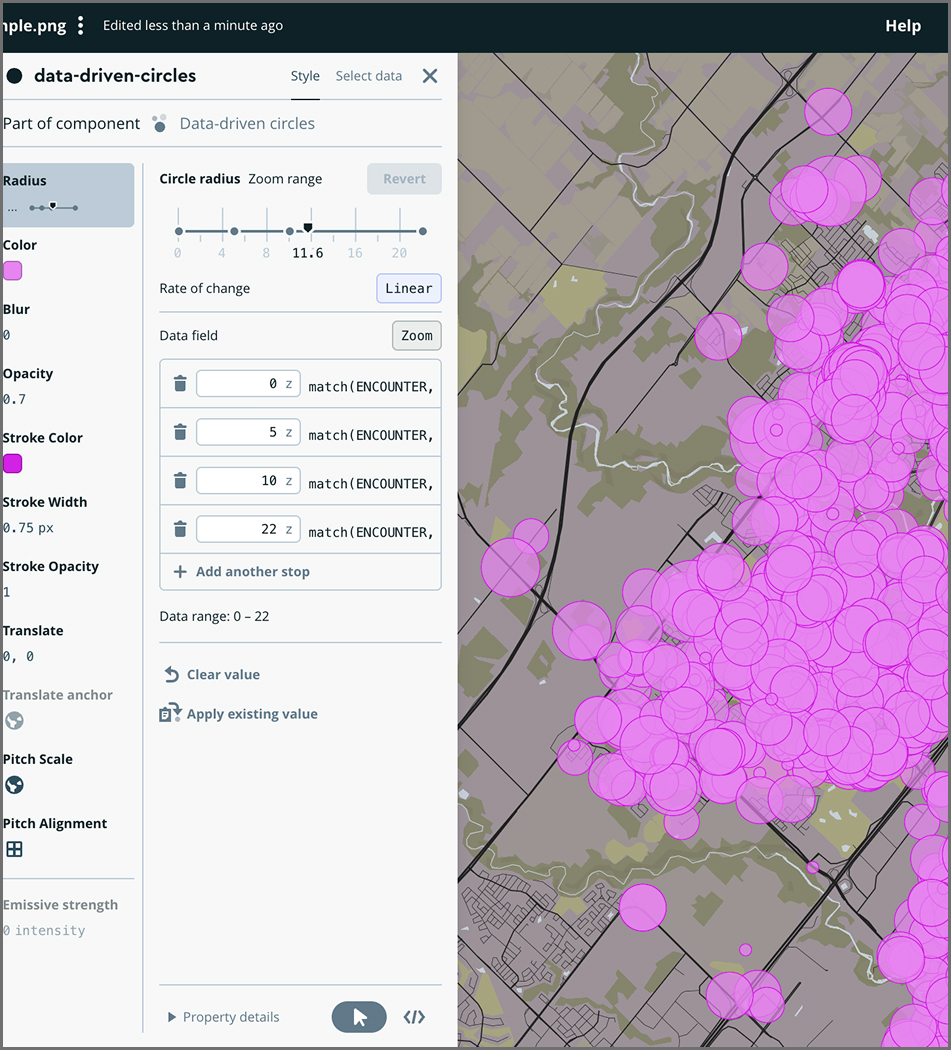Click the Pitch Alignment grid icon

coord(14,849)
